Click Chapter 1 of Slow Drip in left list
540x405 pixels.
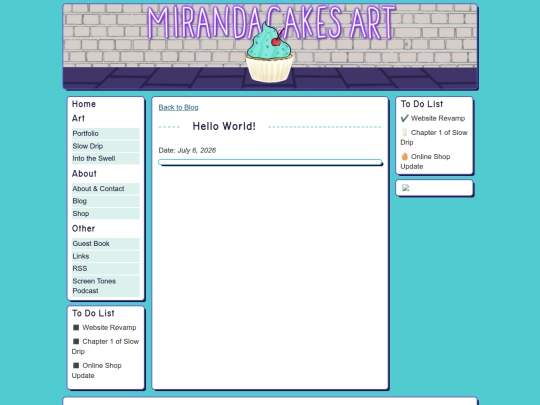[x=105, y=346]
